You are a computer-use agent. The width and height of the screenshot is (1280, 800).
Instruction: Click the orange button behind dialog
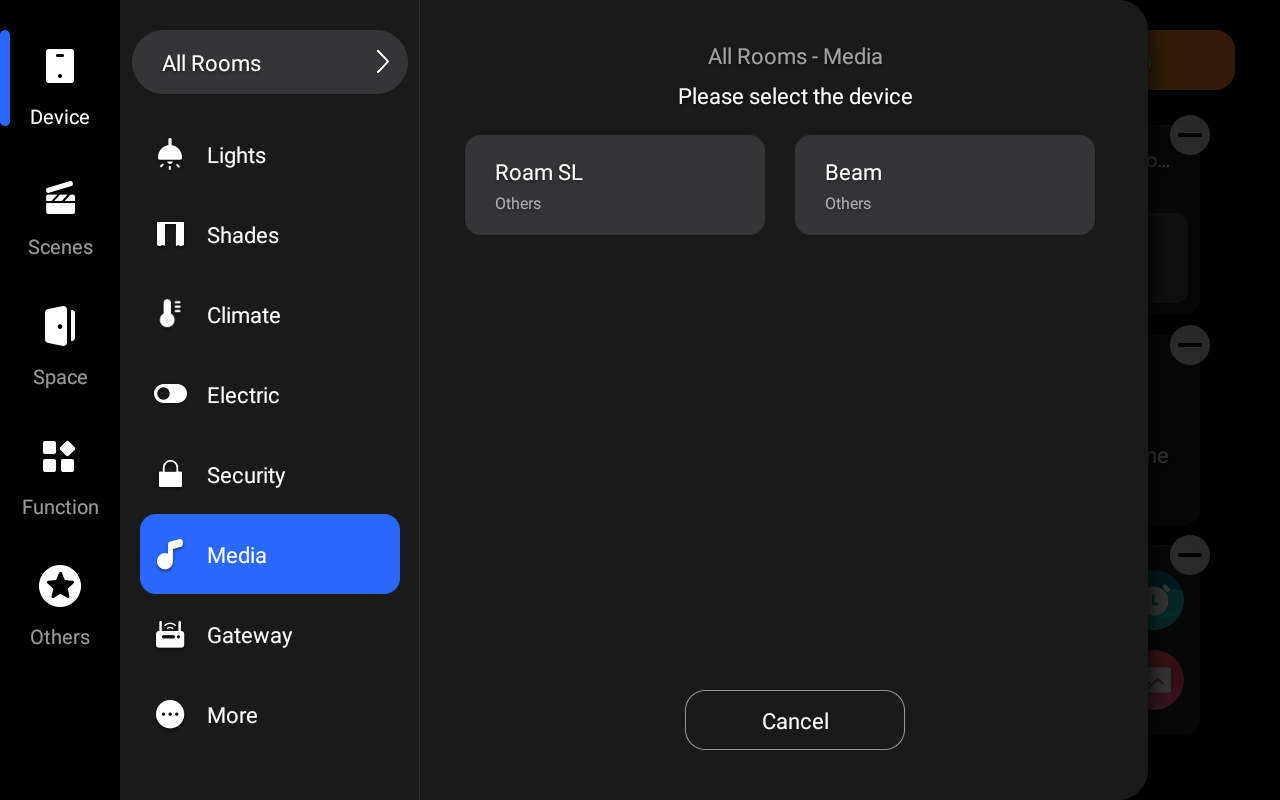(1191, 60)
